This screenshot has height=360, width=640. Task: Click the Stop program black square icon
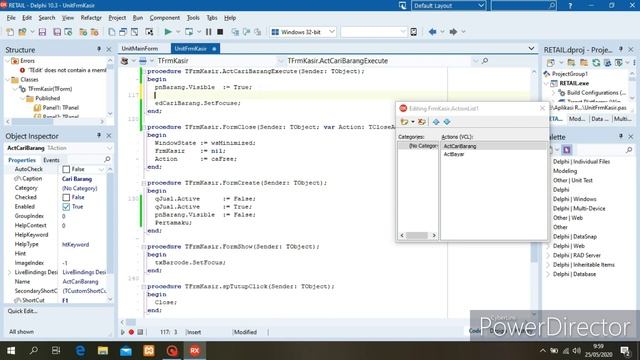pyautogui.click(x=220, y=32)
